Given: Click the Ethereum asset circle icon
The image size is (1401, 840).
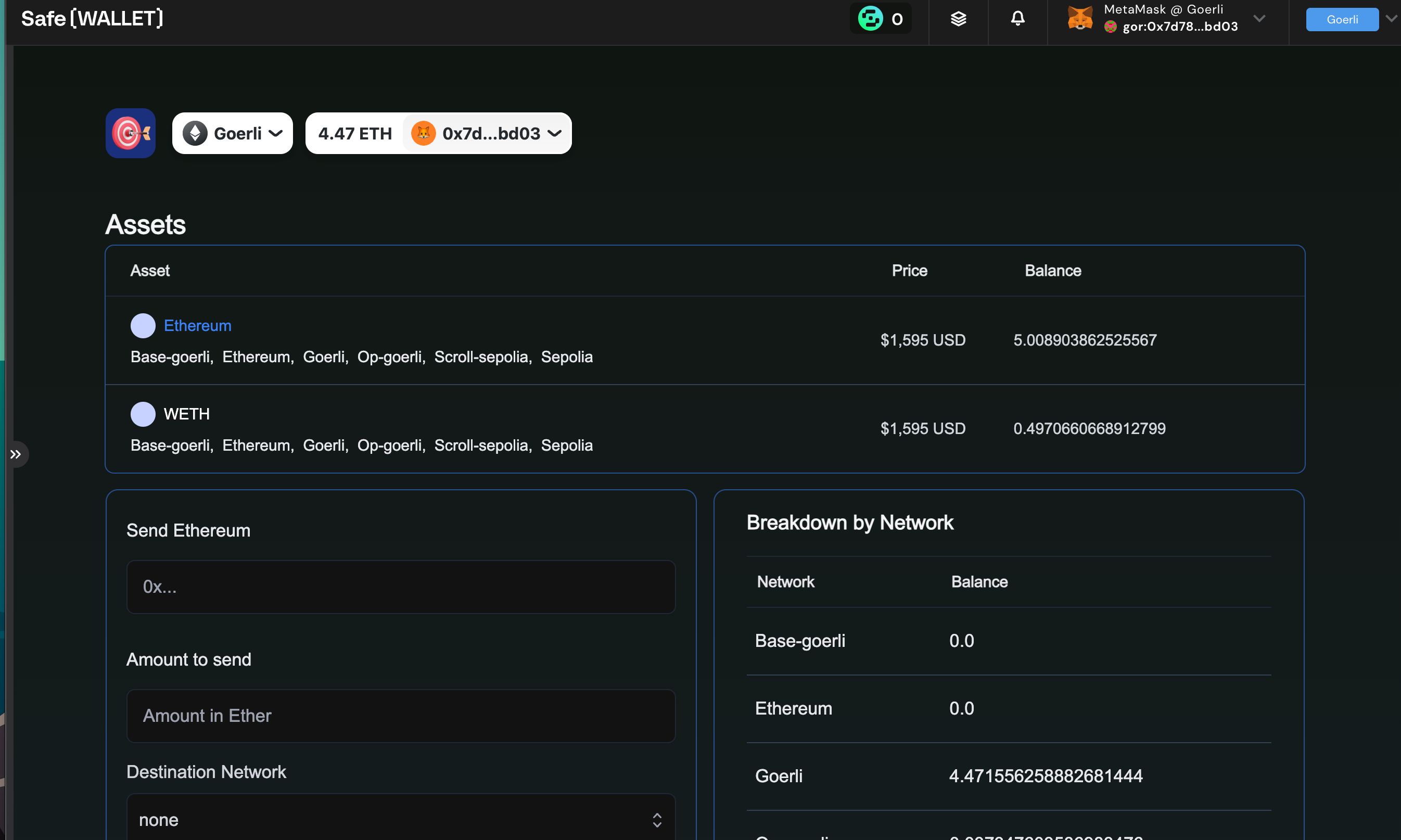Looking at the screenshot, I should [143, 326].
